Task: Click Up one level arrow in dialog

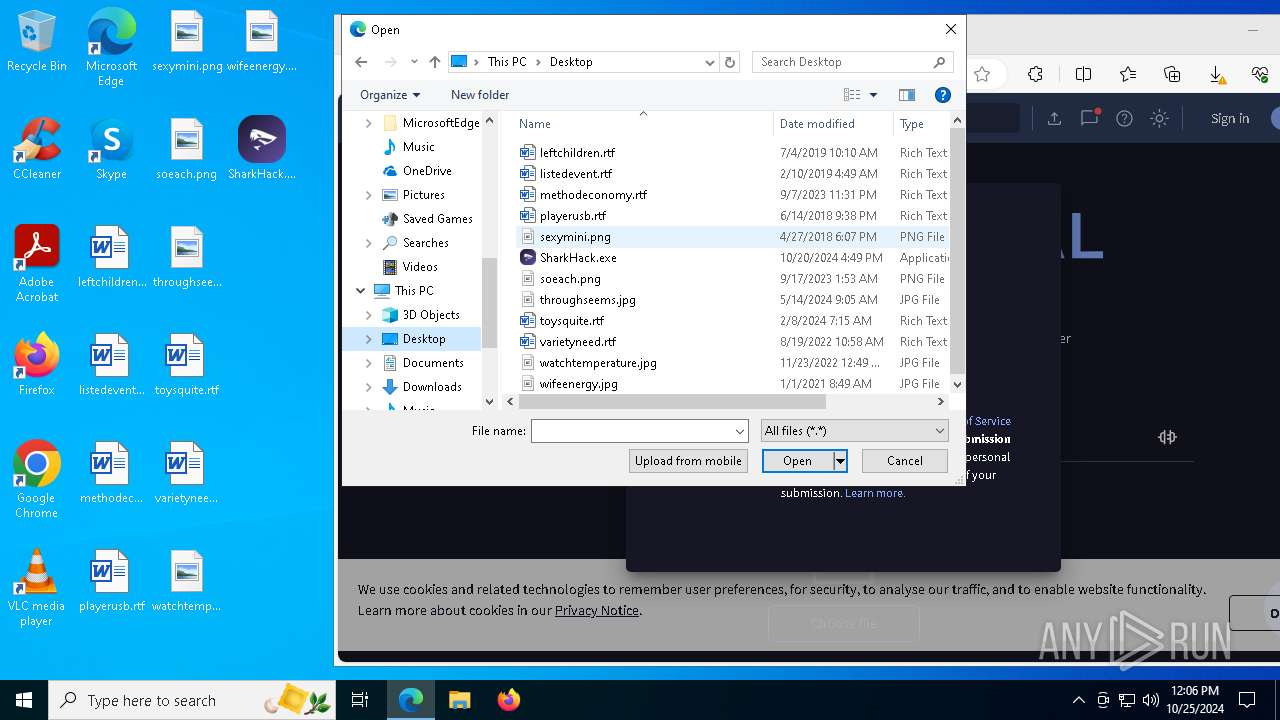Action: (x=434, y=62)
